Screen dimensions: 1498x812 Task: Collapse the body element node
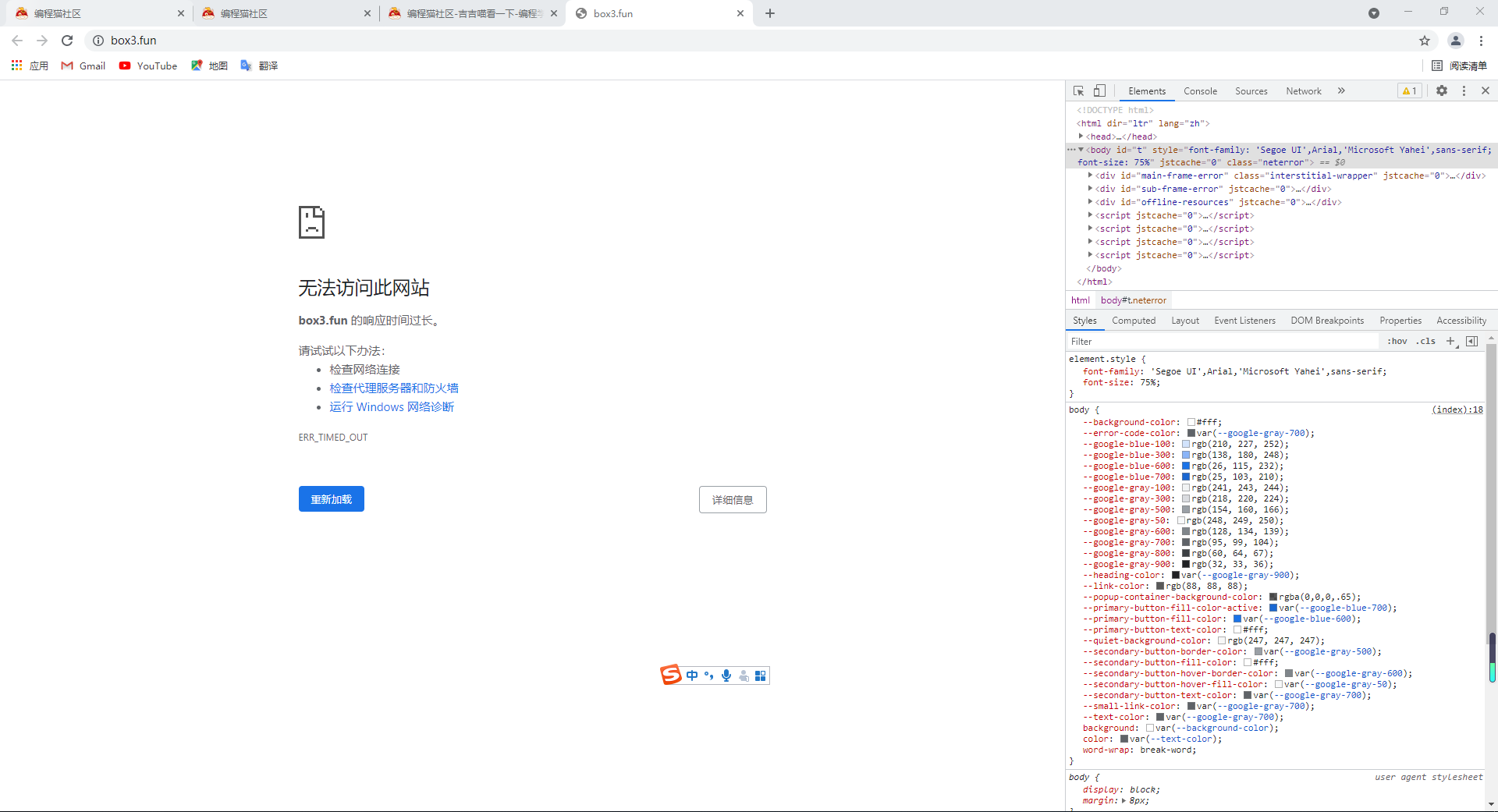coord(1081,150)
